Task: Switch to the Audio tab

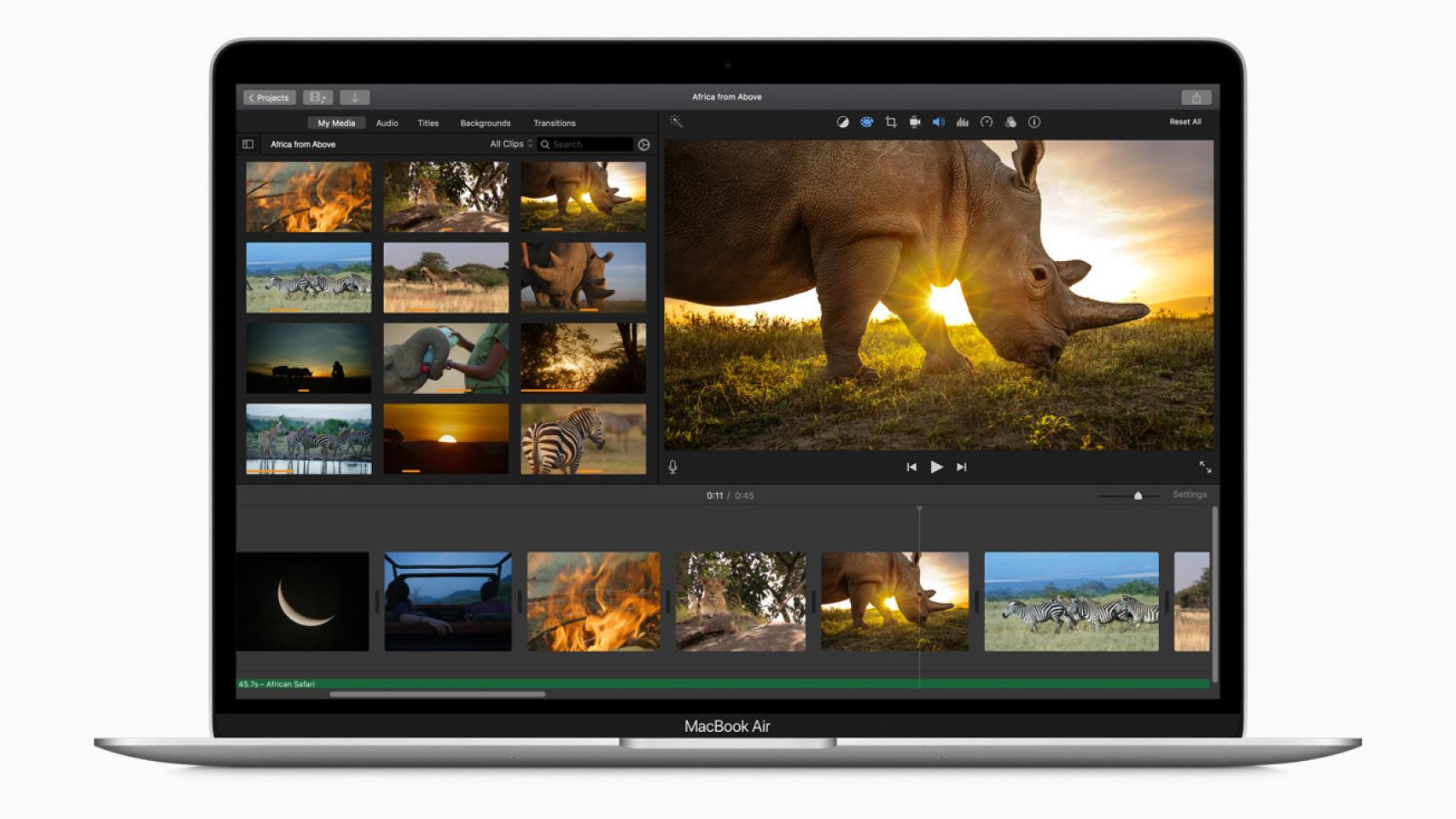Action: pyautogui.click(x=387, y=123)
